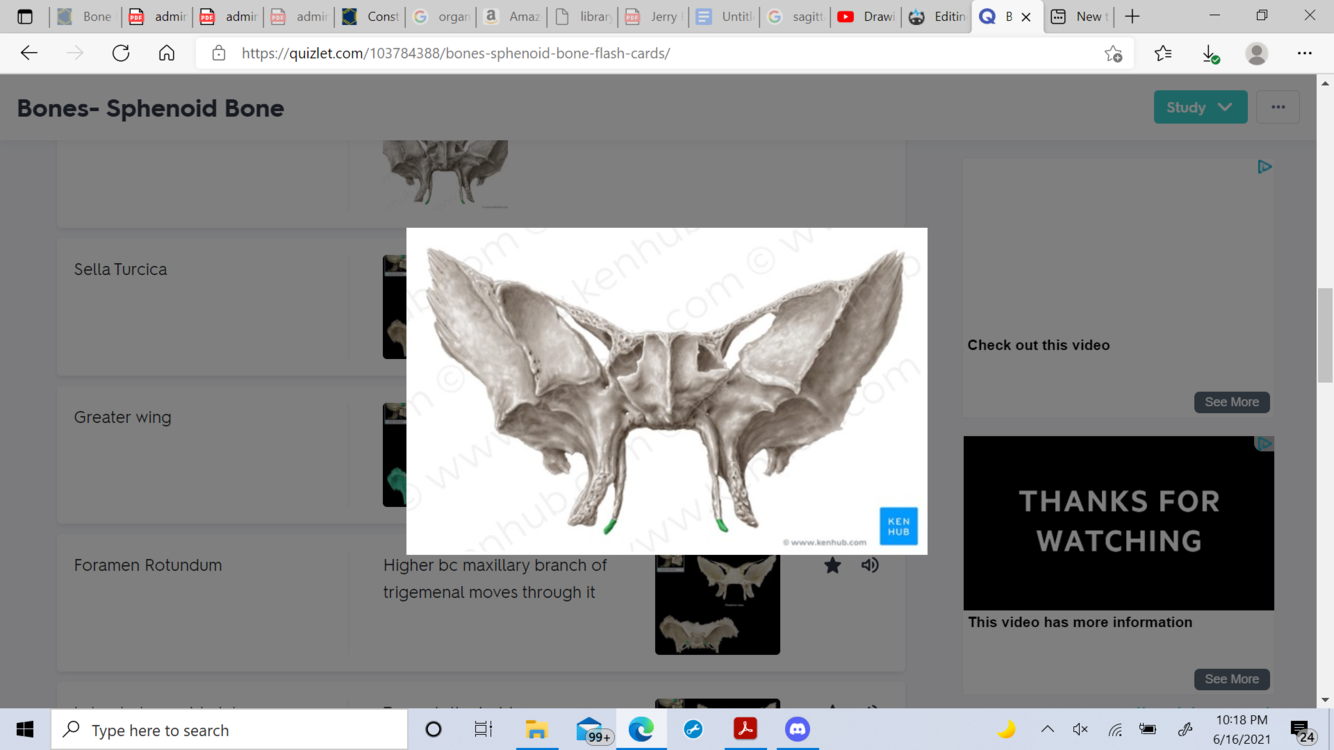The height and width of the screenshot is (750, 1334).
Task: Expand the Study dropdown button
Action: coord(1200,107)
